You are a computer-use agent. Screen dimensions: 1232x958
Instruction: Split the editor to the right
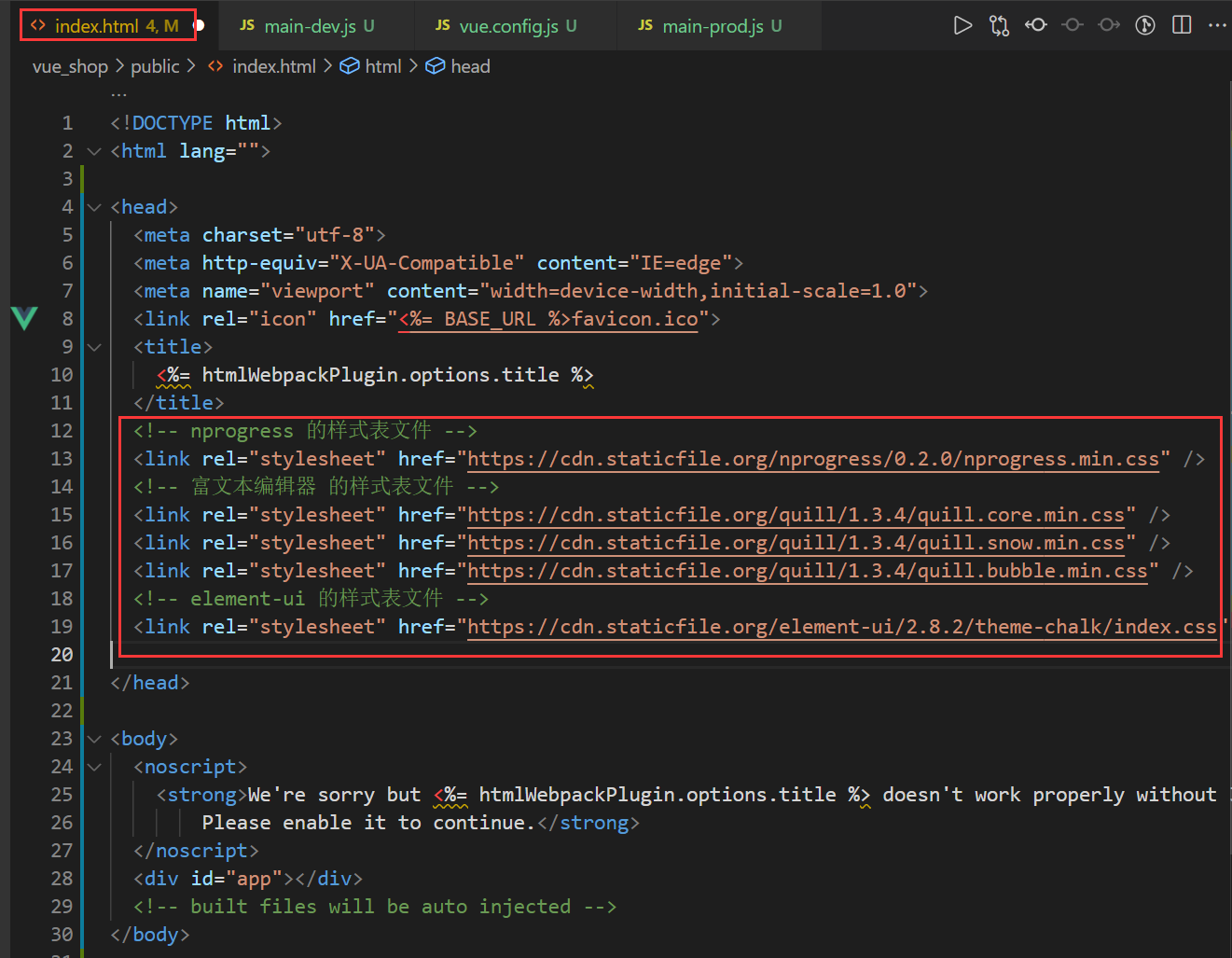coord(1182,25)
